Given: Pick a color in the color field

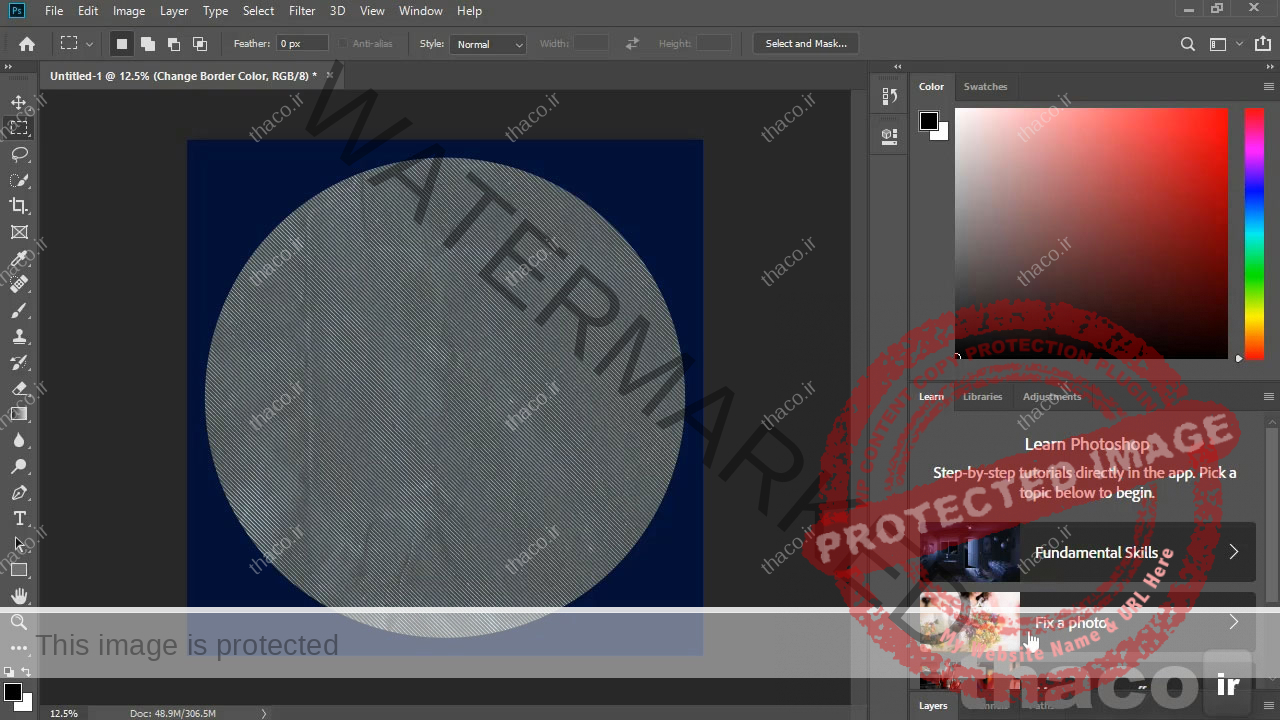Looking at the screenshot, I should click(x=1091, y=233).
